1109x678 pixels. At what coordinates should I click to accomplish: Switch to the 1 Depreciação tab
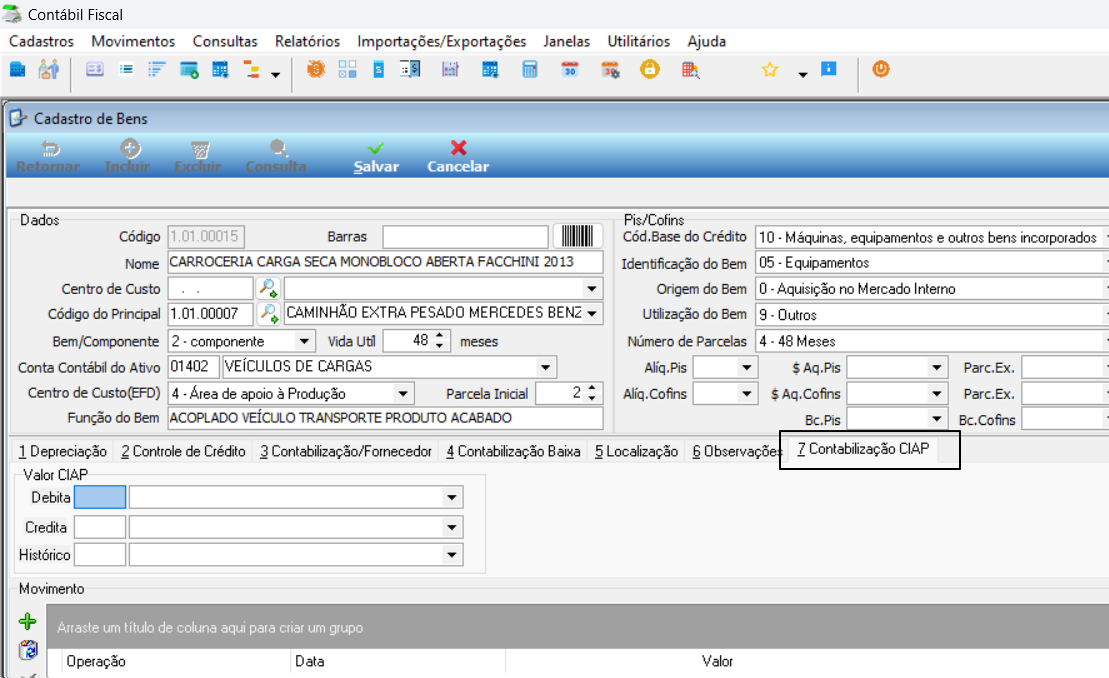click(62, 451)
